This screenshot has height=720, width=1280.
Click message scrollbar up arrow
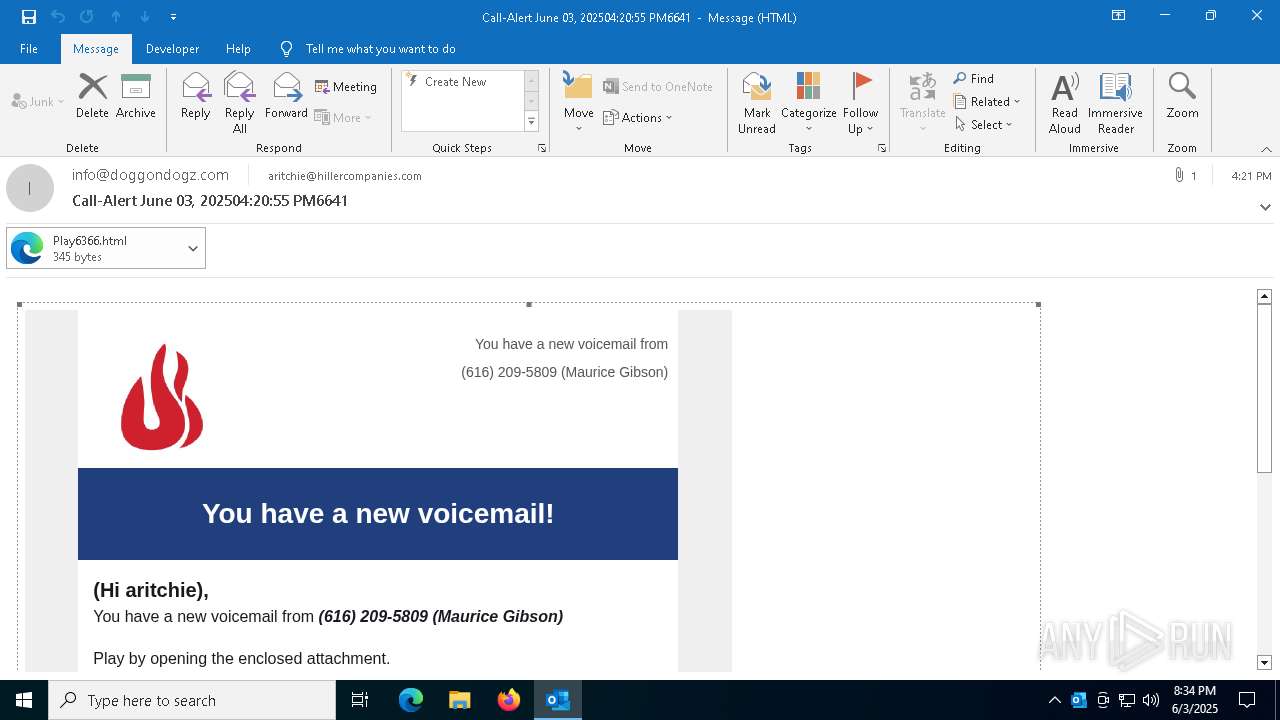tap(1264, 297)
